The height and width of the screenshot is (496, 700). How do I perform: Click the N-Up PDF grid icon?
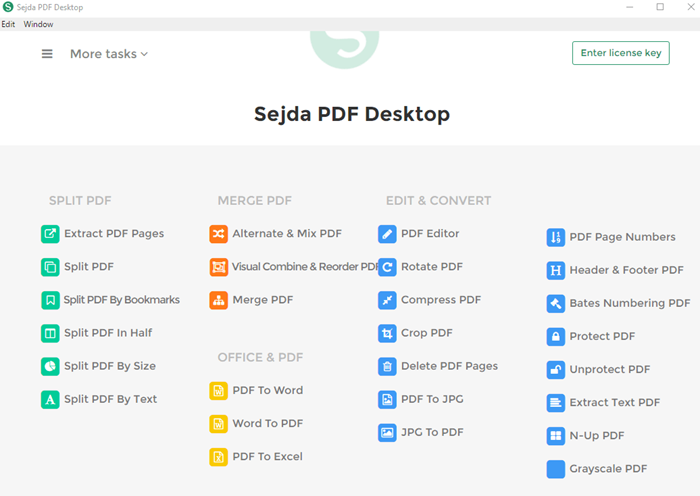click(555, 435)
